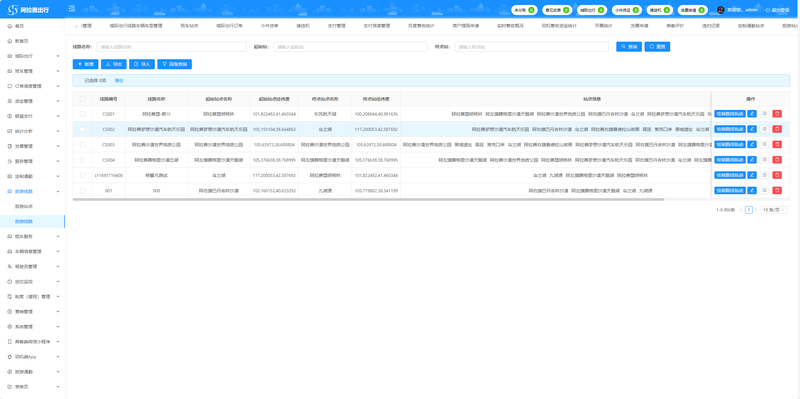
Task: Go to pagination page 1
Action: pyautogui.click(x=748, y=210)
